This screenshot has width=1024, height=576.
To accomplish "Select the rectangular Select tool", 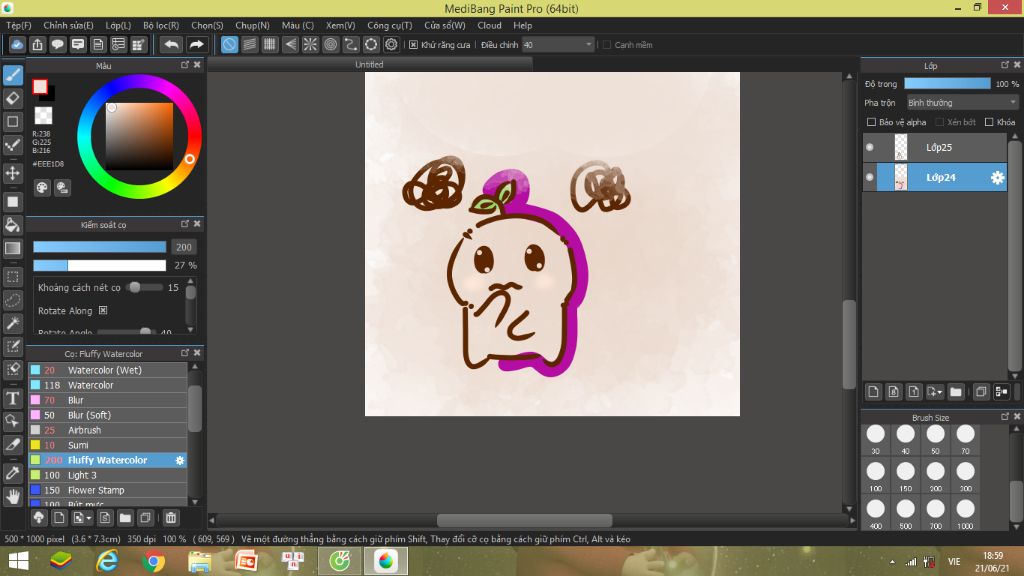I will [x=12, y=277].
